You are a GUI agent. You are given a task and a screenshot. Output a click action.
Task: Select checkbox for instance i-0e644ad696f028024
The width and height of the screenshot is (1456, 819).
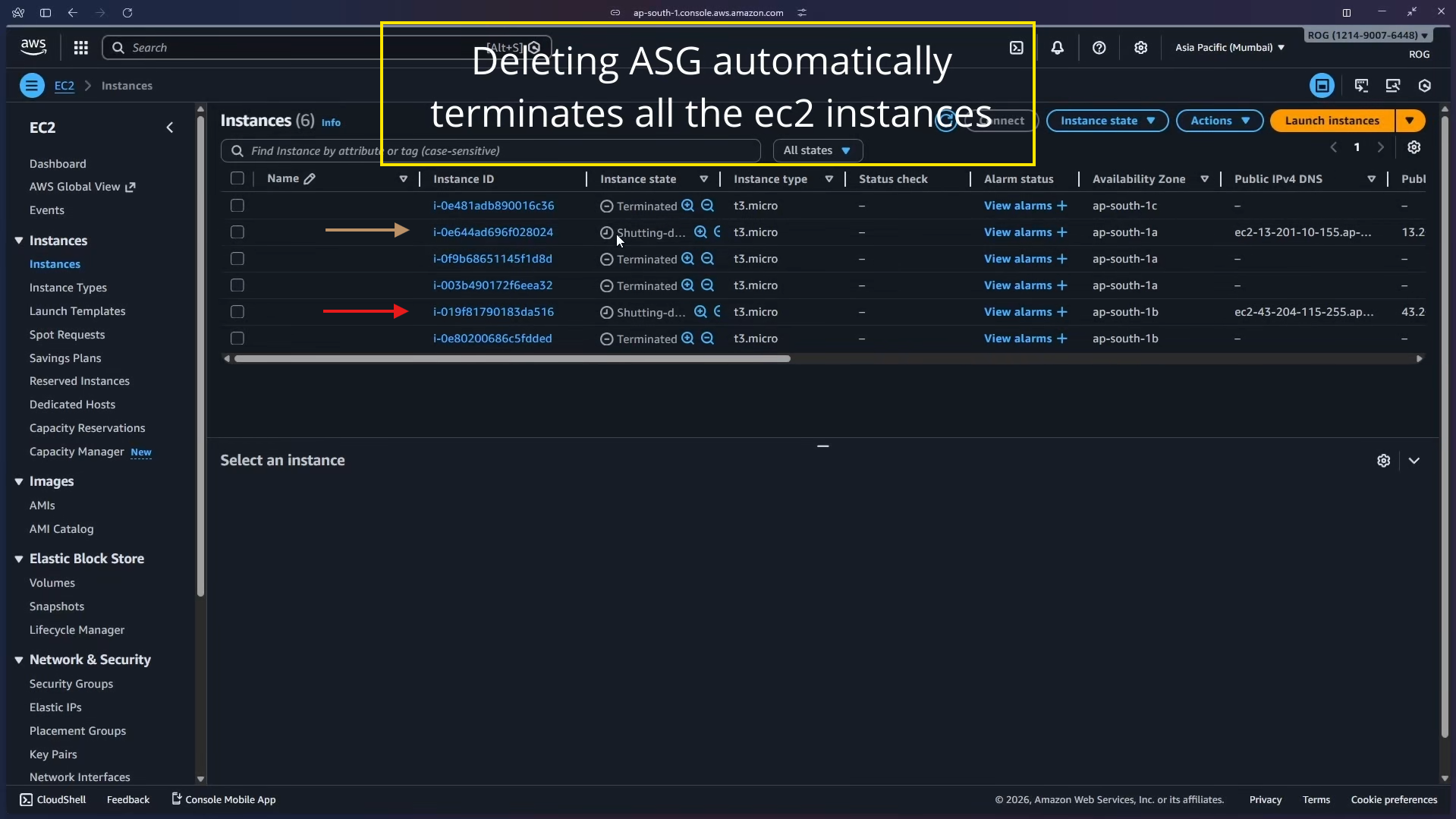pyautogui.click(x=237, y=232)
